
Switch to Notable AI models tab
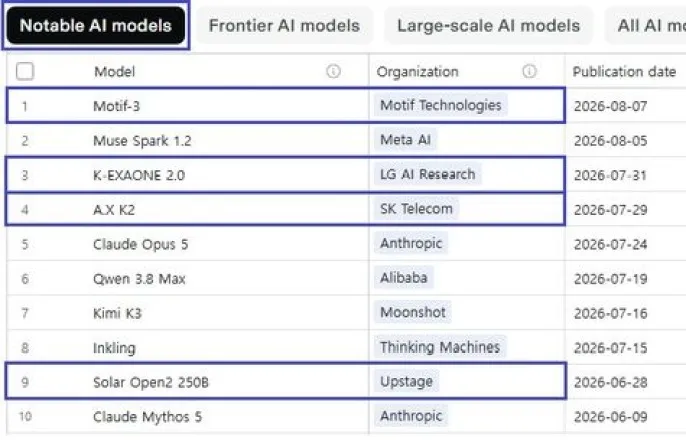(x=96, y=25)
